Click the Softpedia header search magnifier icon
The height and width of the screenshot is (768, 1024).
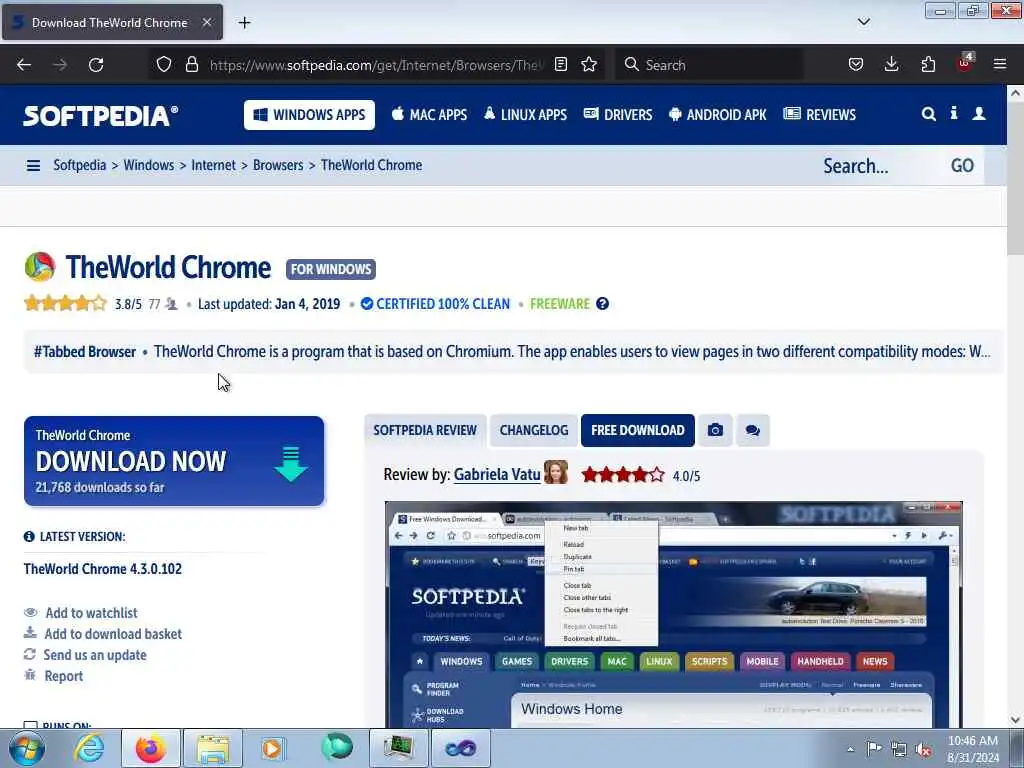tap(928, 114)
